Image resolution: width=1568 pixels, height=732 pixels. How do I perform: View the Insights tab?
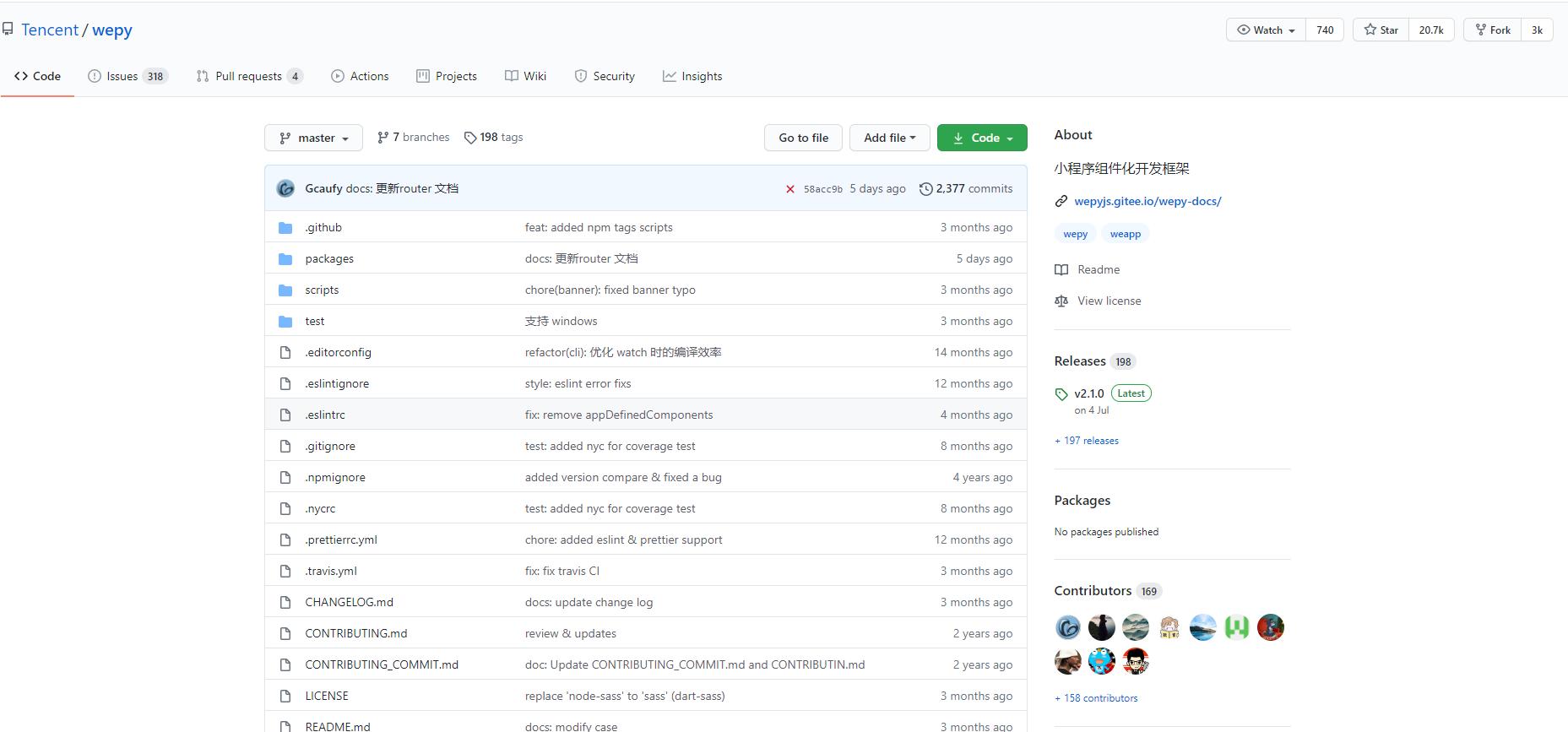click(x=692, y=76)
